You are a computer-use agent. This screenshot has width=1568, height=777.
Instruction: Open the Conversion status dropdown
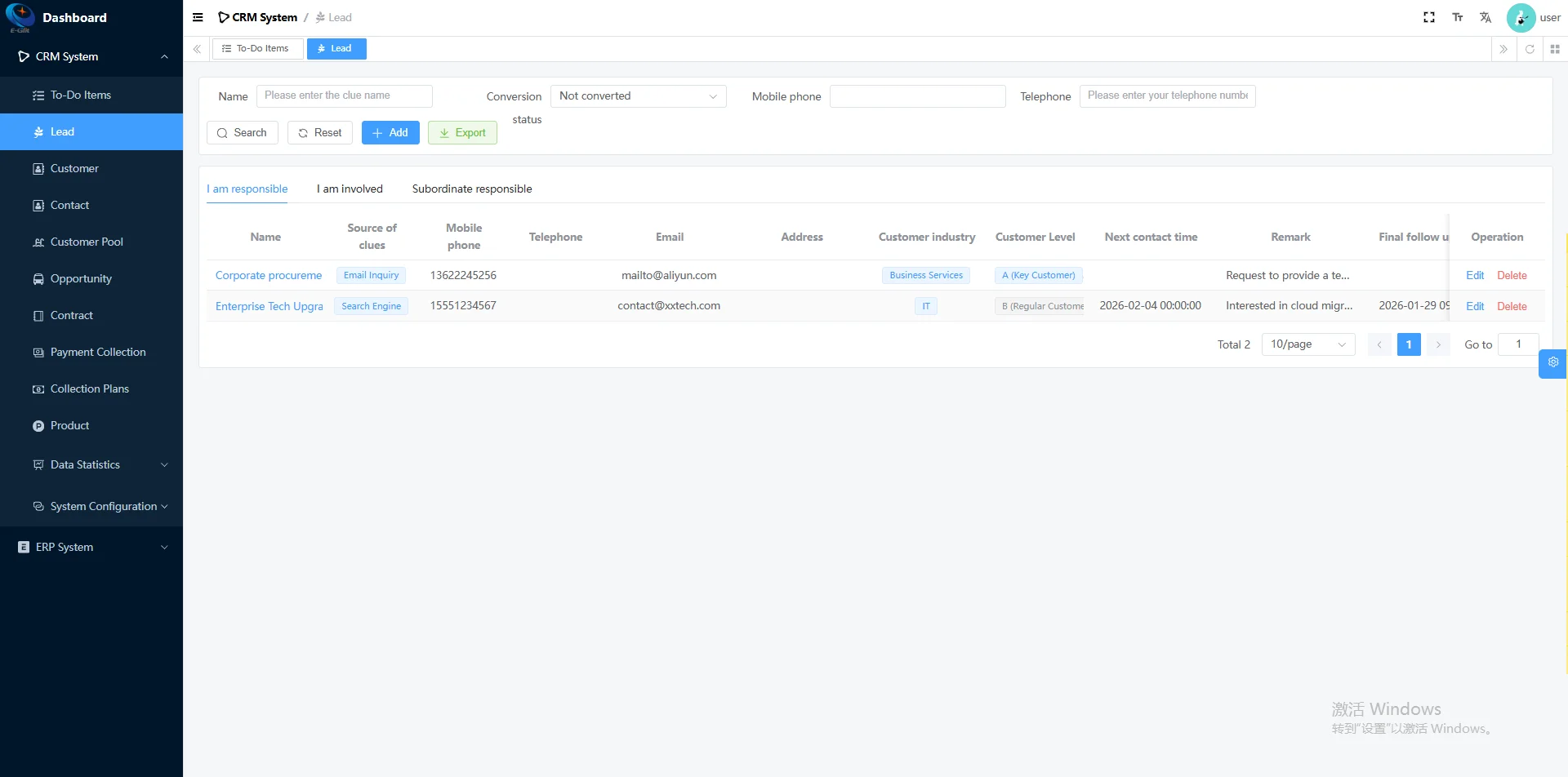point(639,95)
